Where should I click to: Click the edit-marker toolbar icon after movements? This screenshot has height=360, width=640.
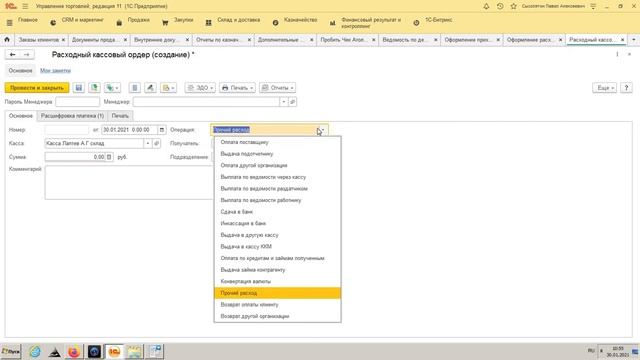[150, 88]
